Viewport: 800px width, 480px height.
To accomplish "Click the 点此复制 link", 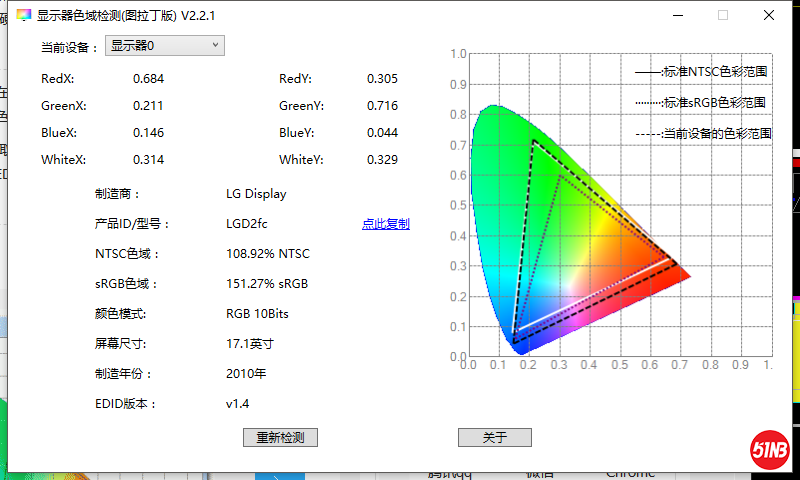I will tap(385, 224).
